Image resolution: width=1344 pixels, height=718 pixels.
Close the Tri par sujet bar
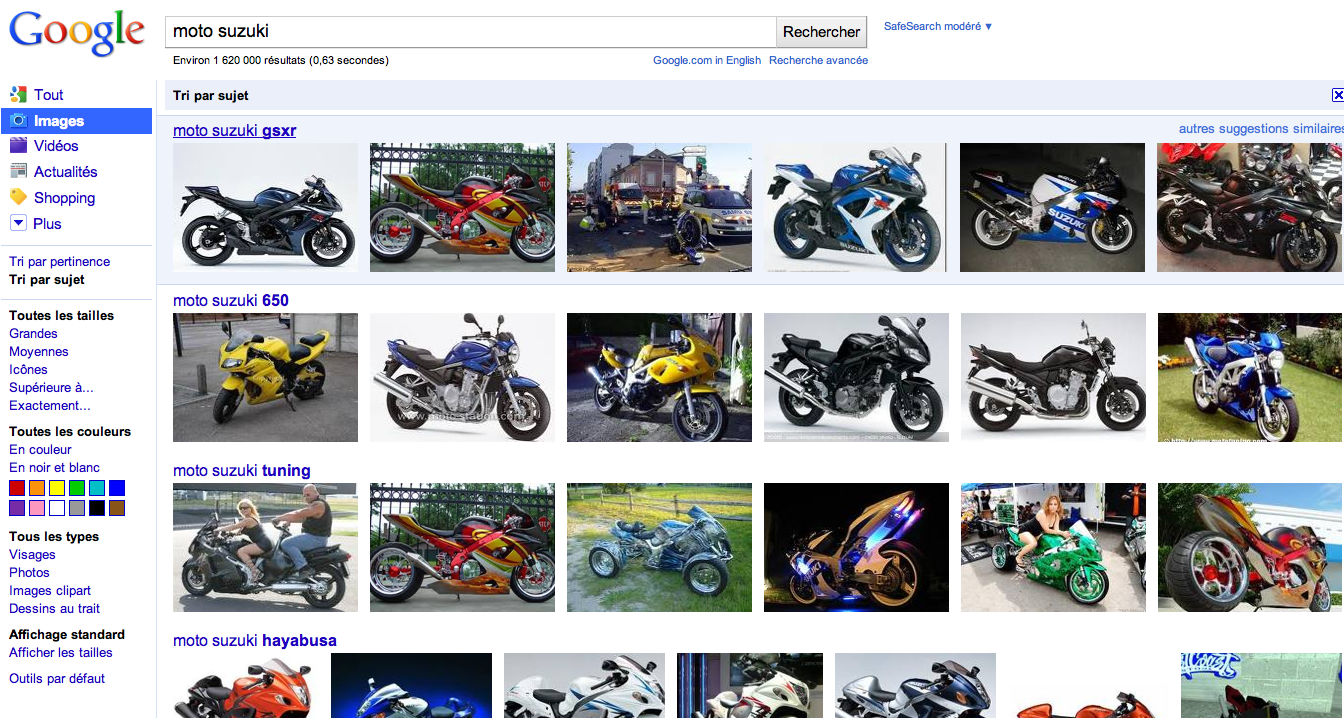1338,95
